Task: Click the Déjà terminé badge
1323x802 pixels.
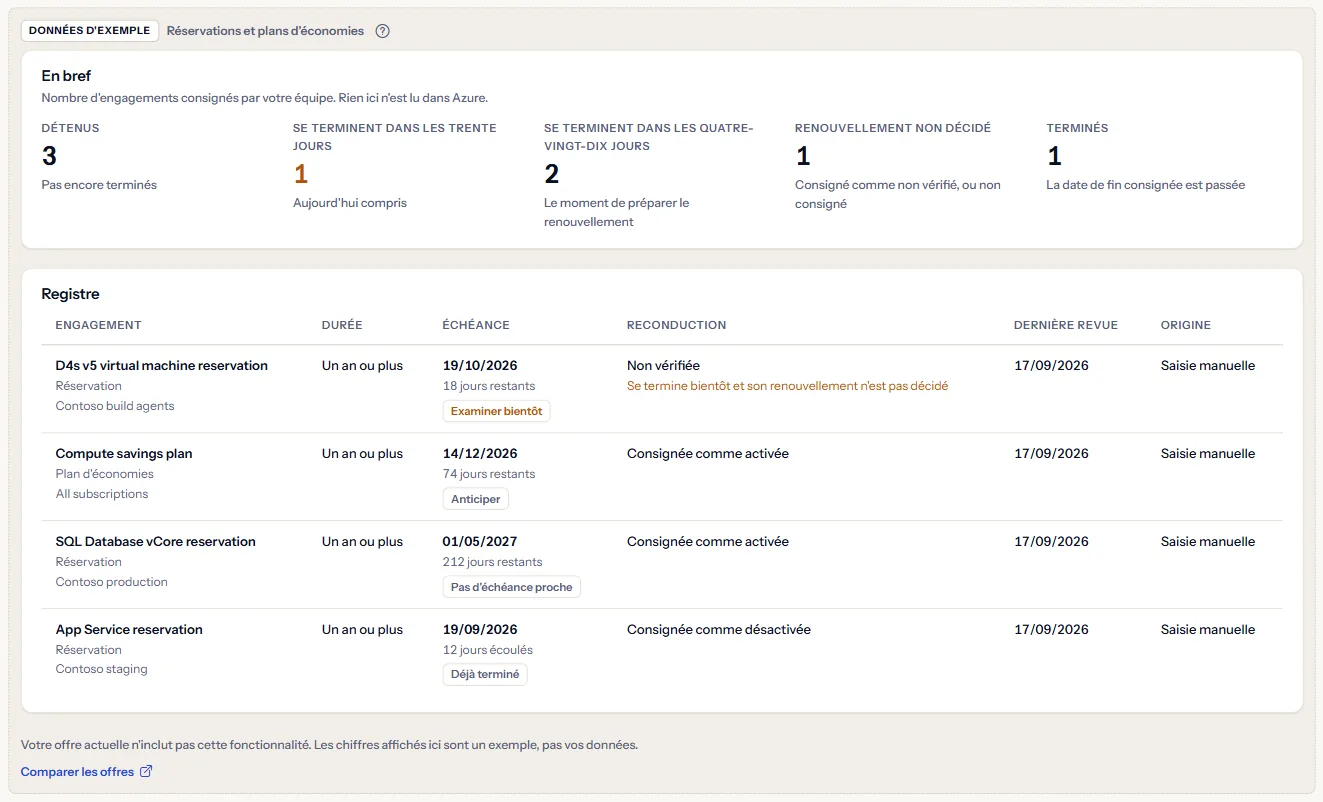Action: (x=485, y=675)
